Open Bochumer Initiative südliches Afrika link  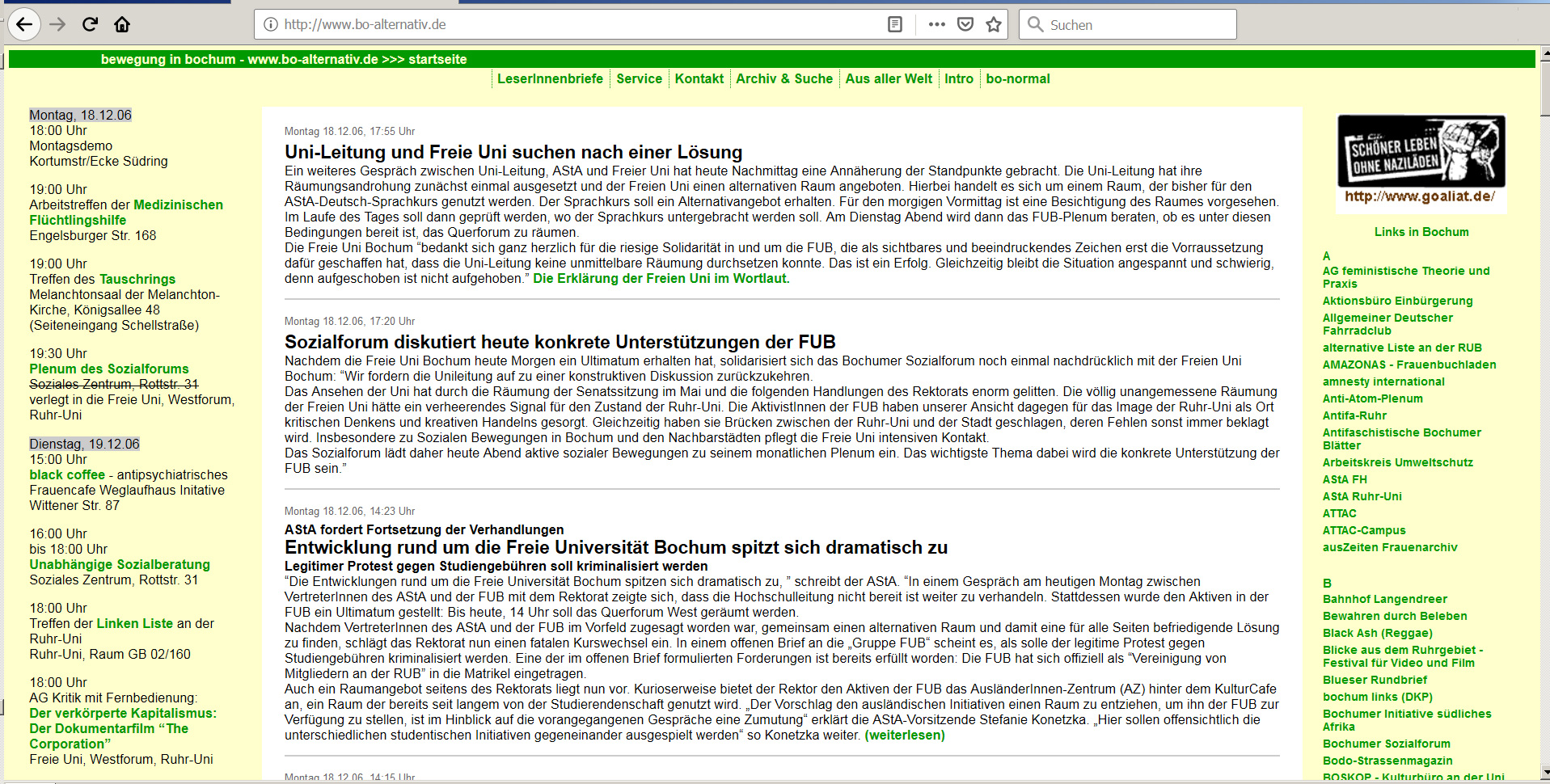[x=1407, y=720]
